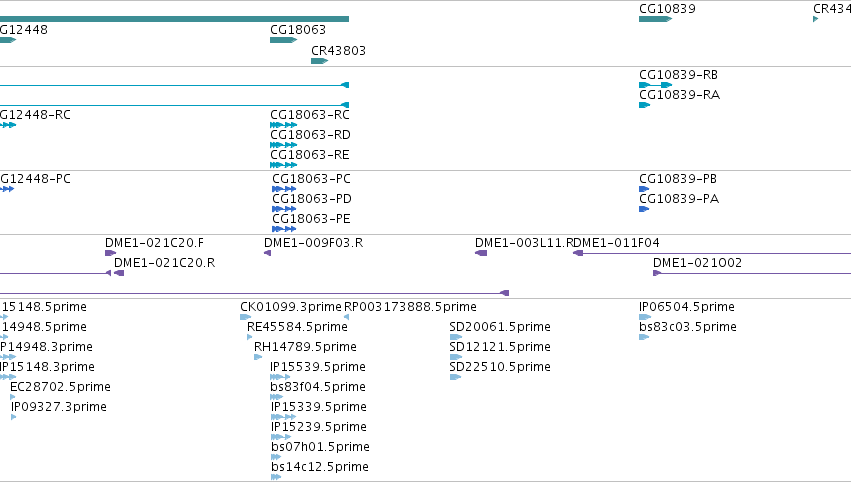Open protein label CG18063-PE

click(x=312, y=219)
